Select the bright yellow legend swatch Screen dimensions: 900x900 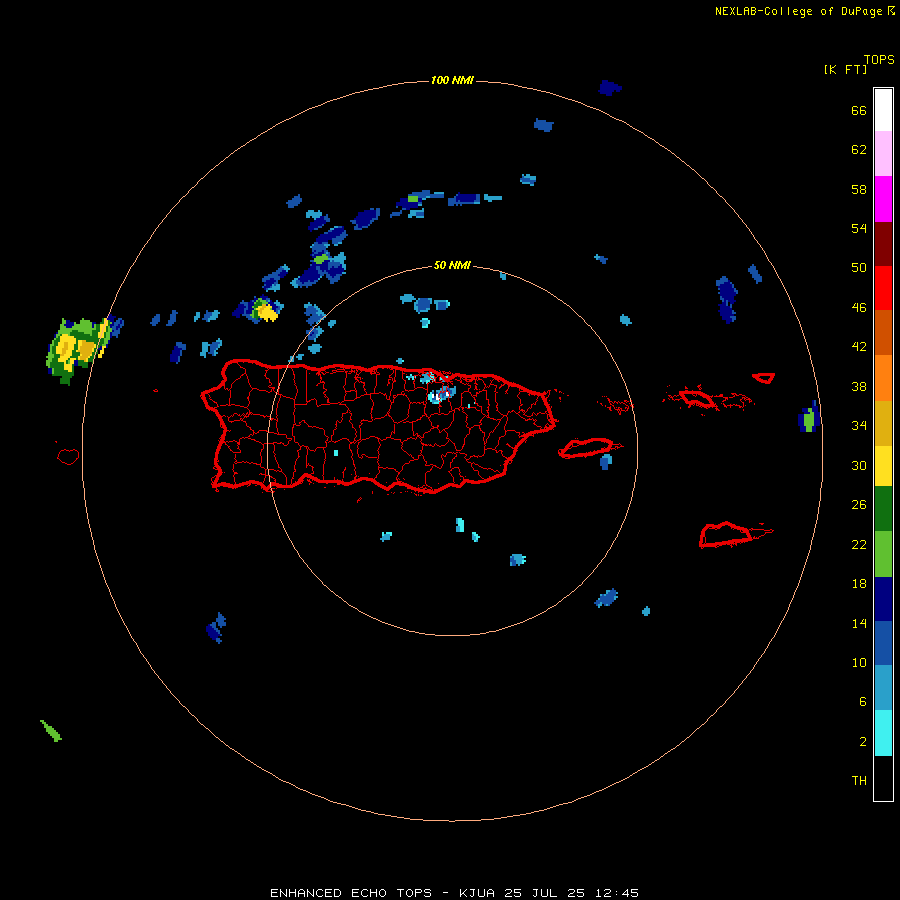click(x=883, y=466)
